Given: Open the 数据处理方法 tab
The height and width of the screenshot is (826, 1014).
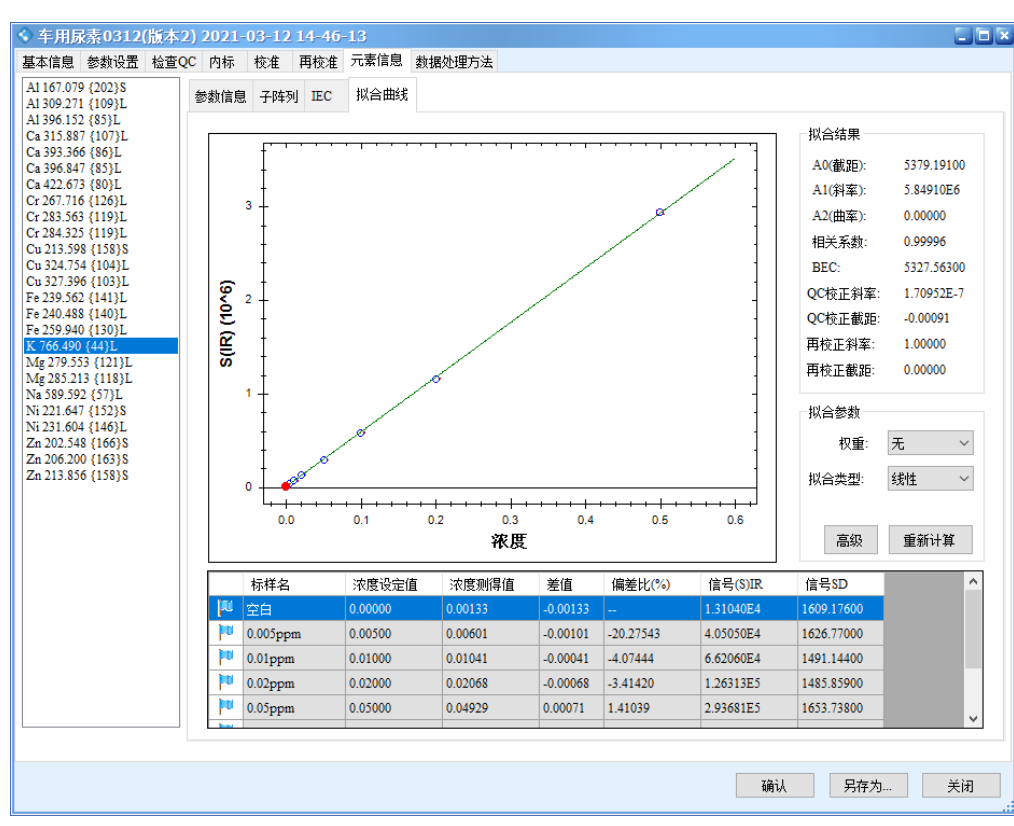Looking at the screenshot, I should (x=454, y=62).
